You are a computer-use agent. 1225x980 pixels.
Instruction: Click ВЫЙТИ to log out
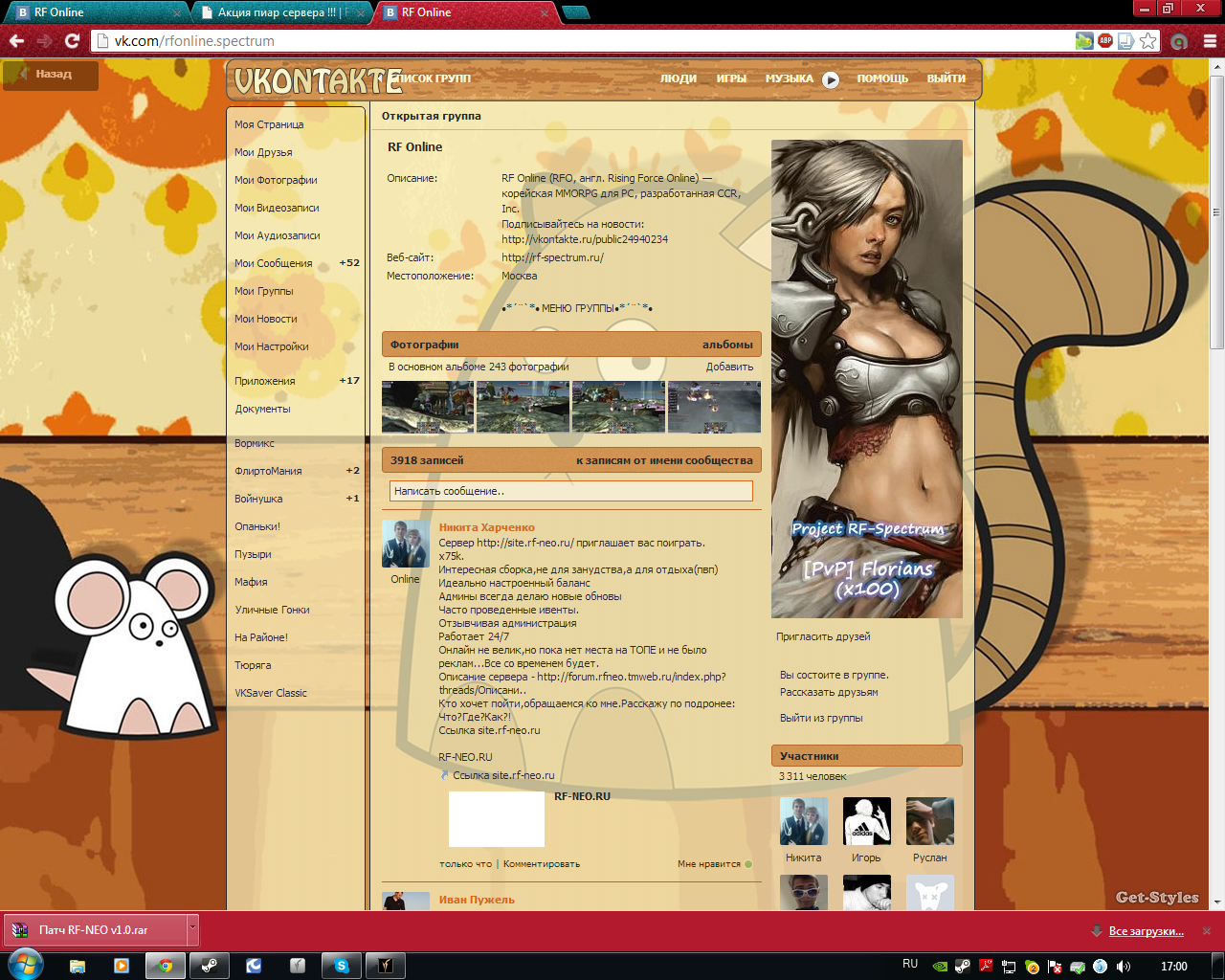947,78
